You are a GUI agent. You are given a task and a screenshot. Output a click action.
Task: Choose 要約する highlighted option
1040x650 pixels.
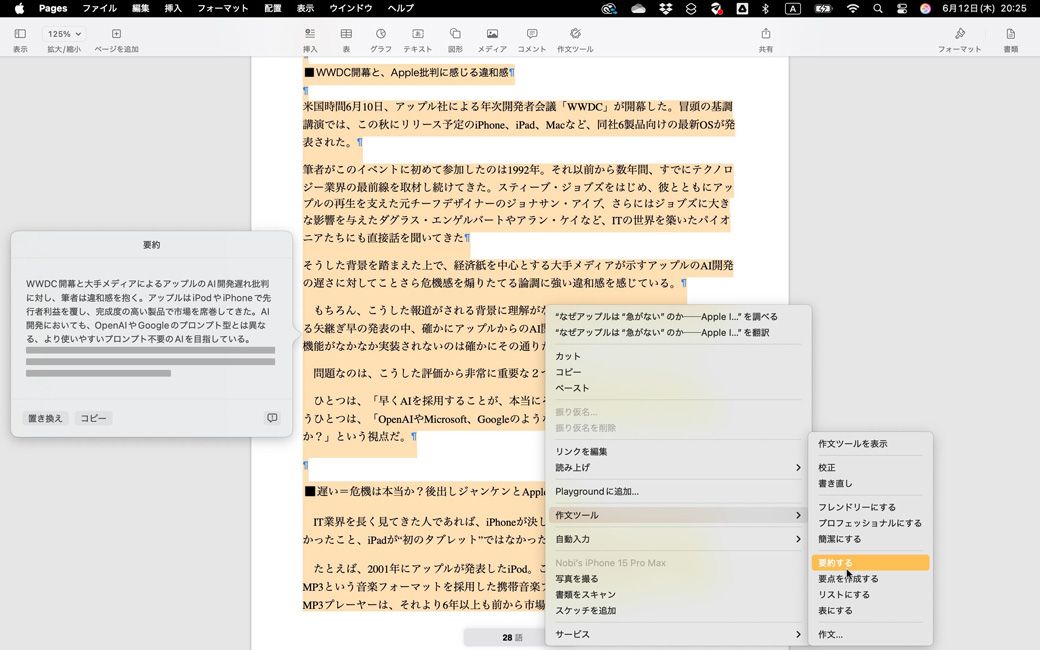(870, 563)
